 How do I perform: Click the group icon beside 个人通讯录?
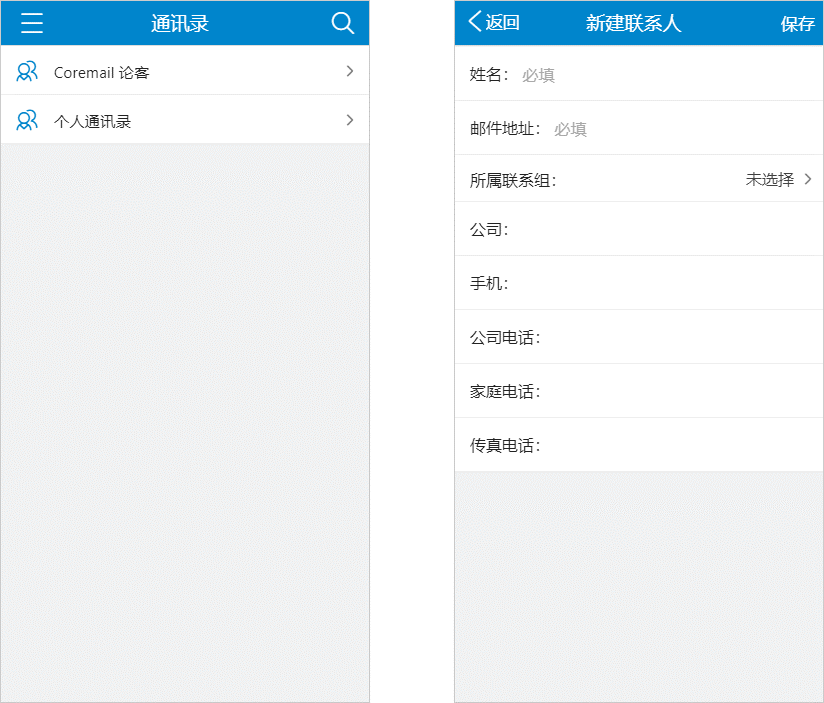[x=27, y=121]
